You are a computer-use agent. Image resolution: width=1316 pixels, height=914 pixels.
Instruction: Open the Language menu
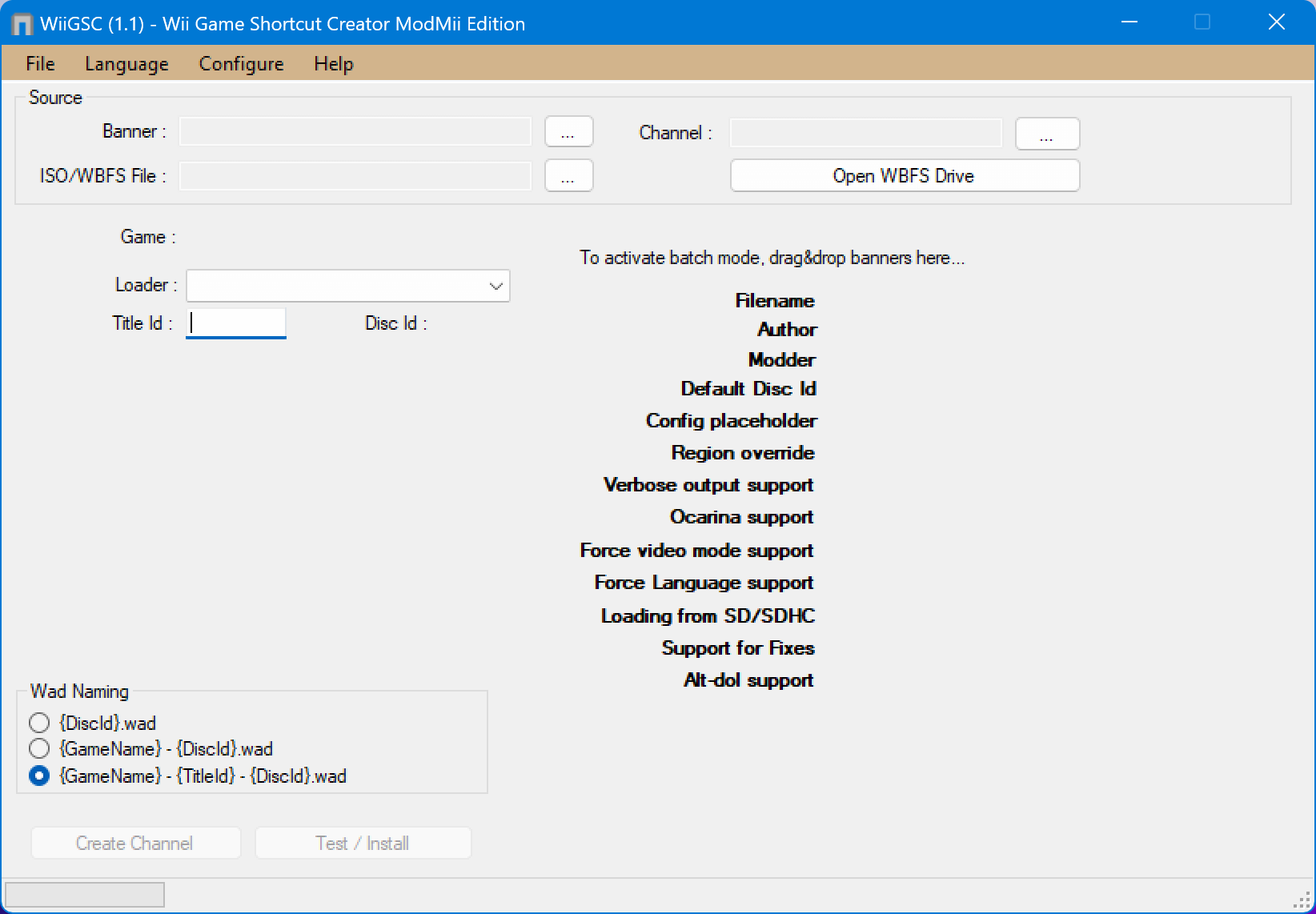(126, 64)
